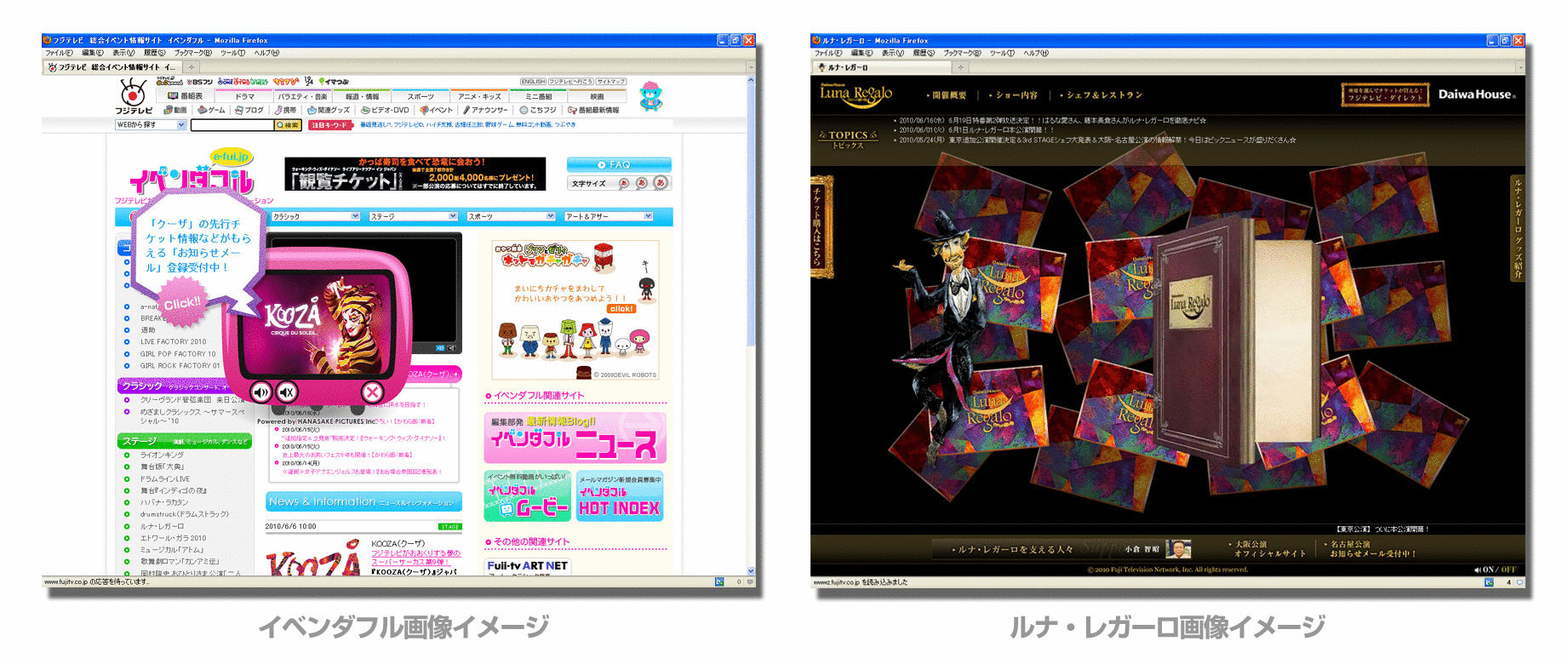Open ブックマーク menu in Eventful window

[193, 53]
